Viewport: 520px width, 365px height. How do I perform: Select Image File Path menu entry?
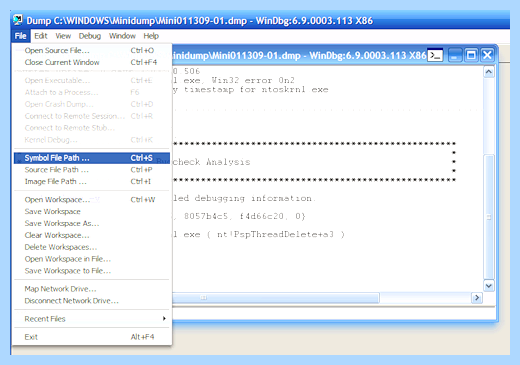92,182
